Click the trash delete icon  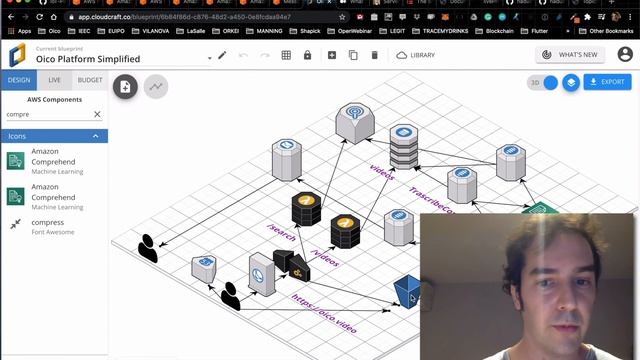pos(374,55)
